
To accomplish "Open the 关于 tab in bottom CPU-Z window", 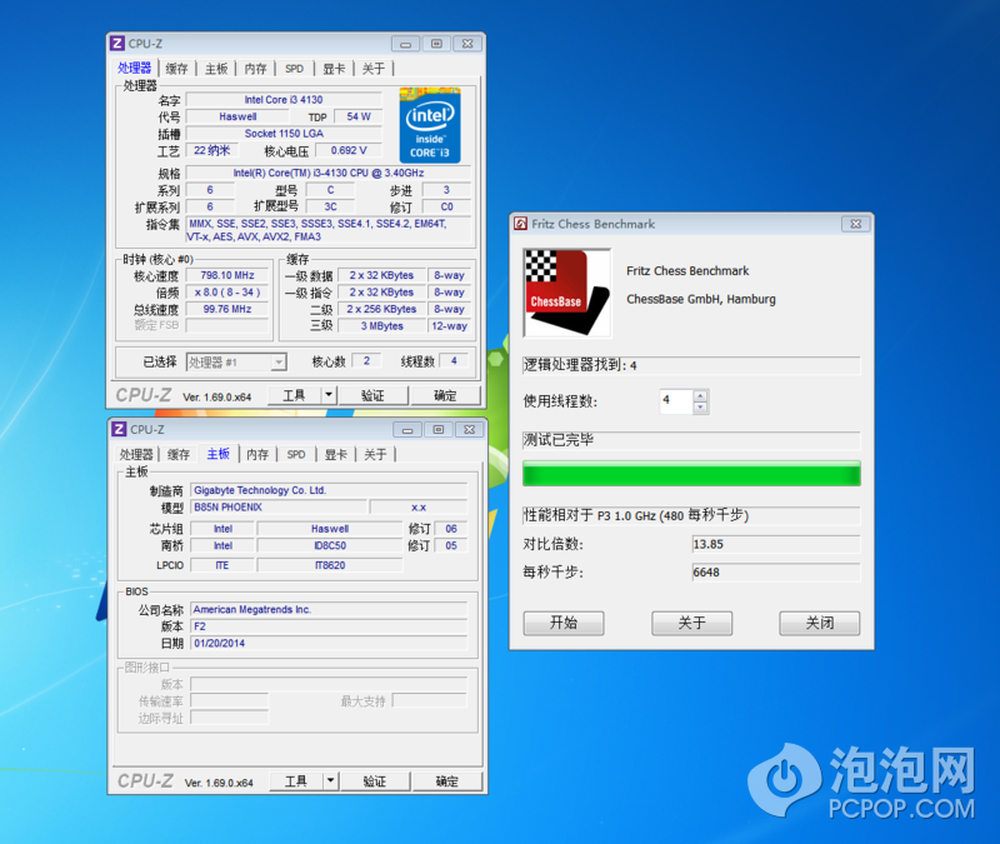I will (376, 454).
